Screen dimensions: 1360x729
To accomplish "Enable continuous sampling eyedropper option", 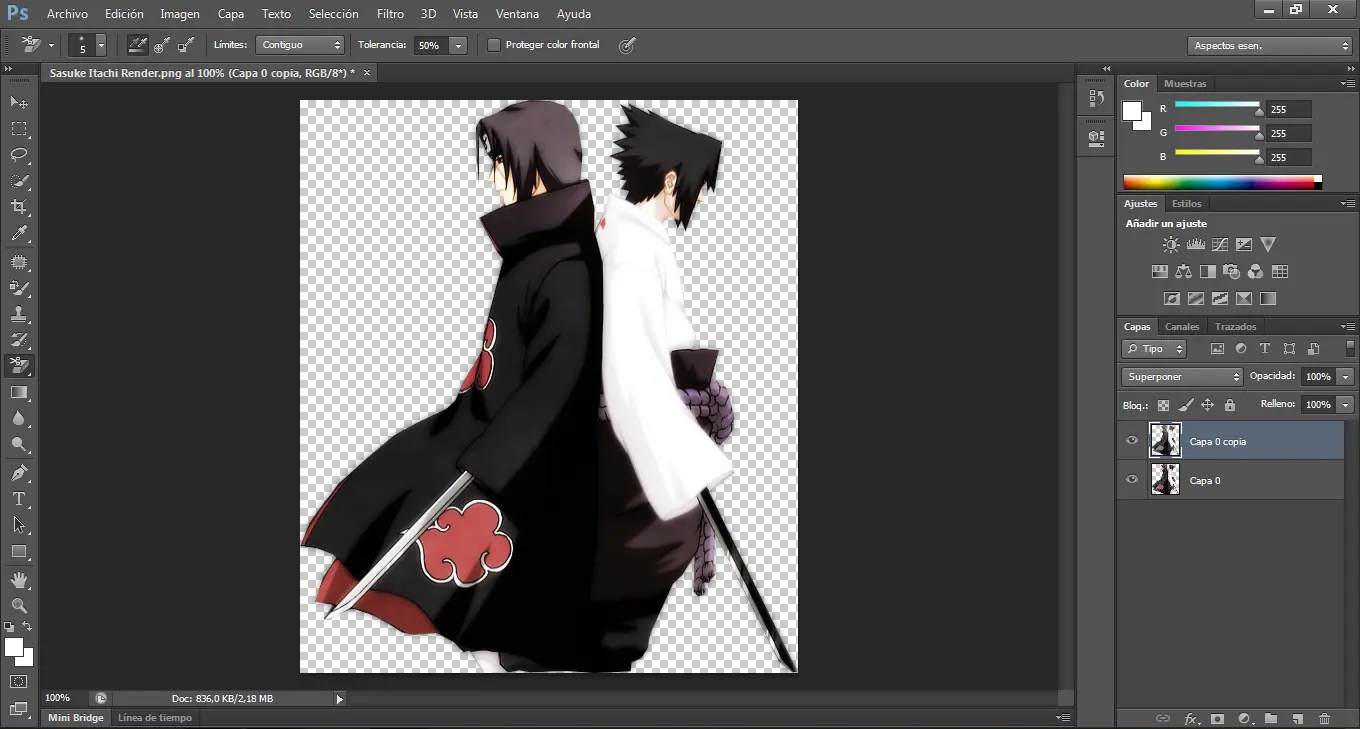I will pyautogui.click(x=138, y=45).
